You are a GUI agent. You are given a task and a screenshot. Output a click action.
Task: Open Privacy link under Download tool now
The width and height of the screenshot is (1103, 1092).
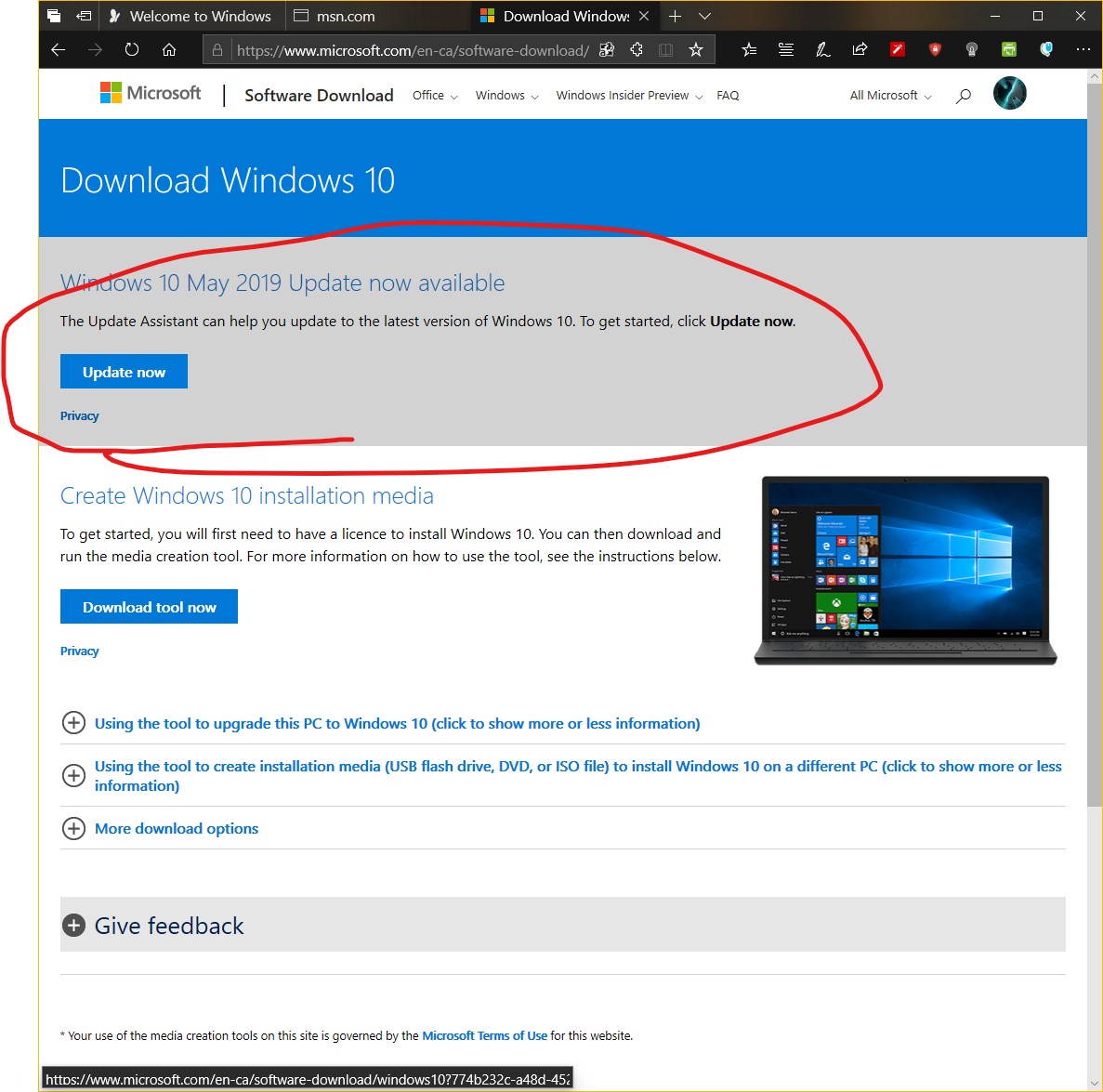[x=80, y=651]
